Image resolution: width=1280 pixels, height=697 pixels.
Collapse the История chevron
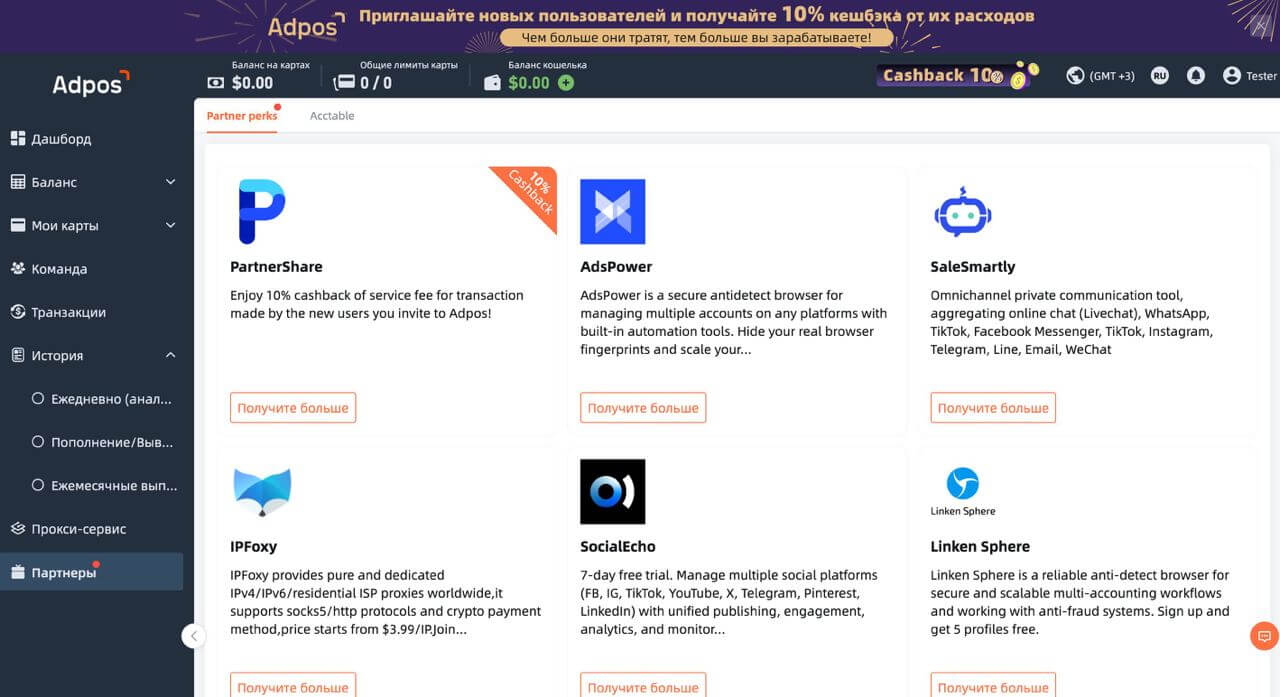pos(170,355)
